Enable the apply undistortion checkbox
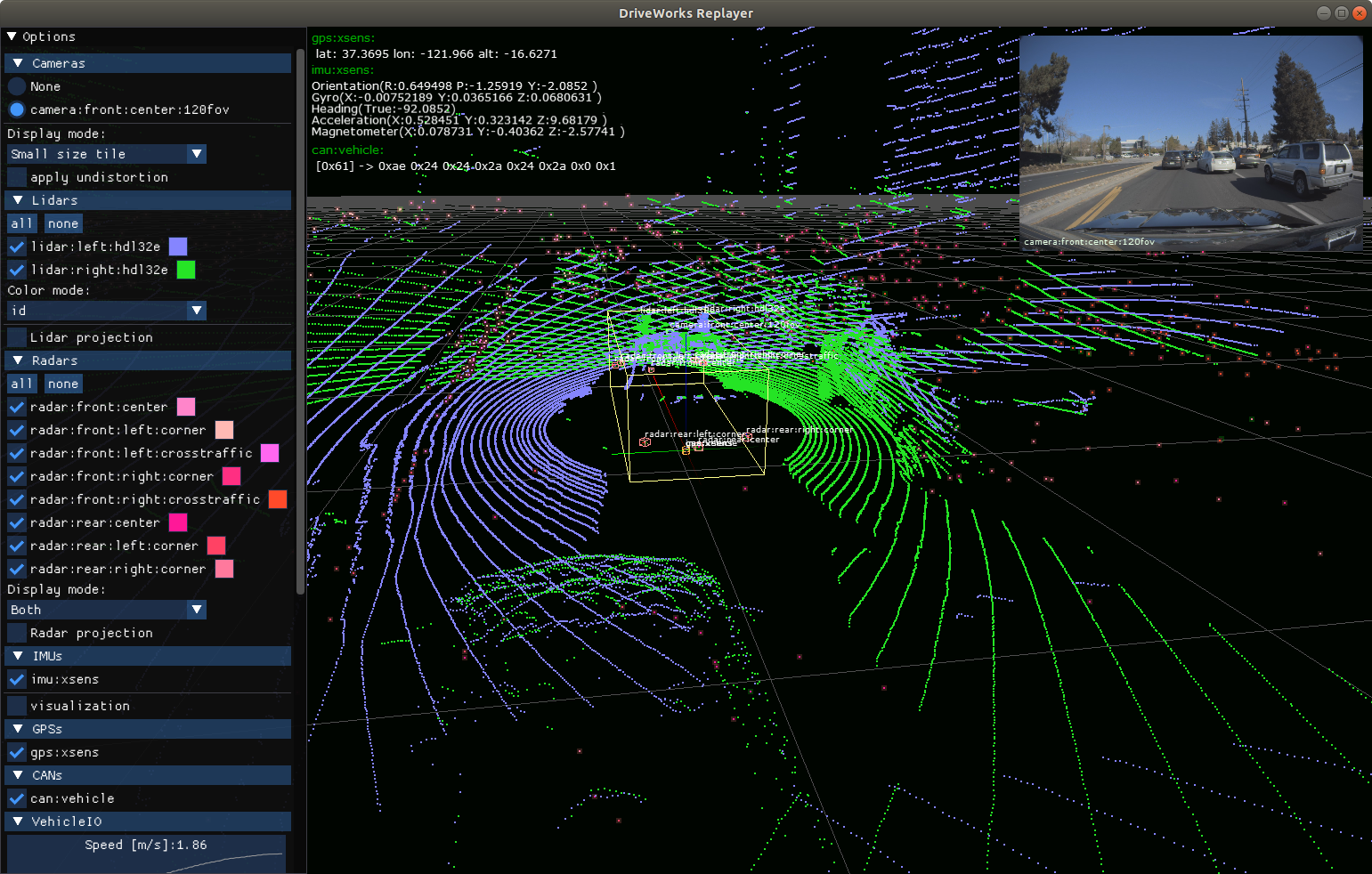Screen dimensions: 1372x874 click(17, 177)
